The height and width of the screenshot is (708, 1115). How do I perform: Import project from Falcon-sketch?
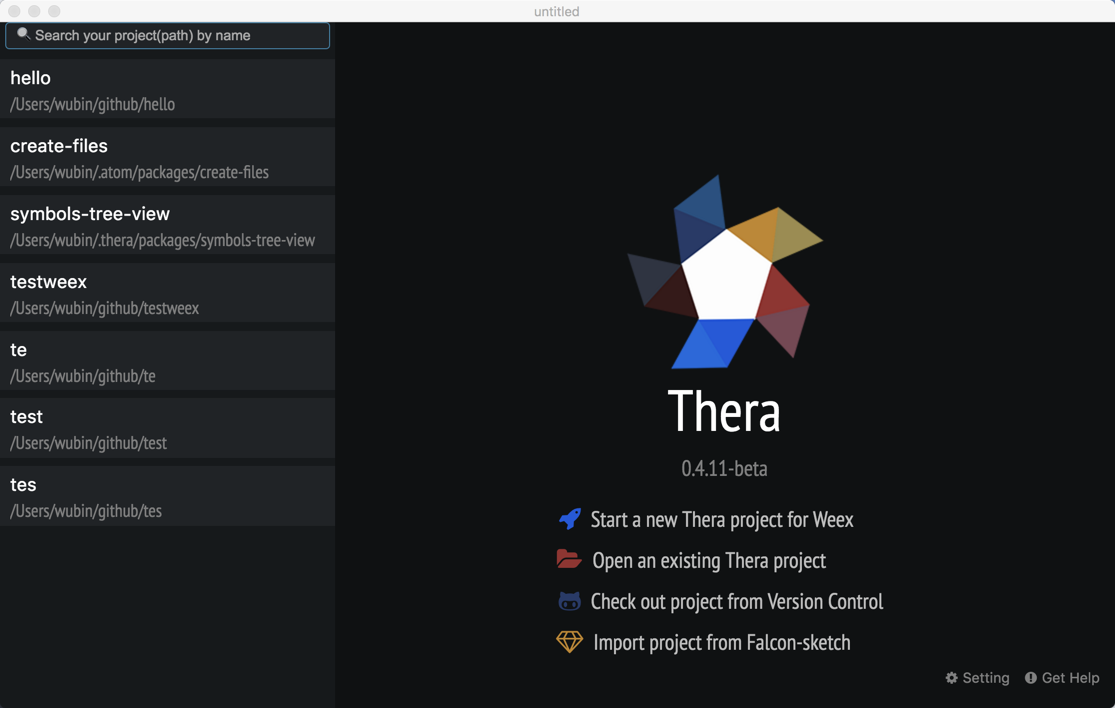point(721,643)
